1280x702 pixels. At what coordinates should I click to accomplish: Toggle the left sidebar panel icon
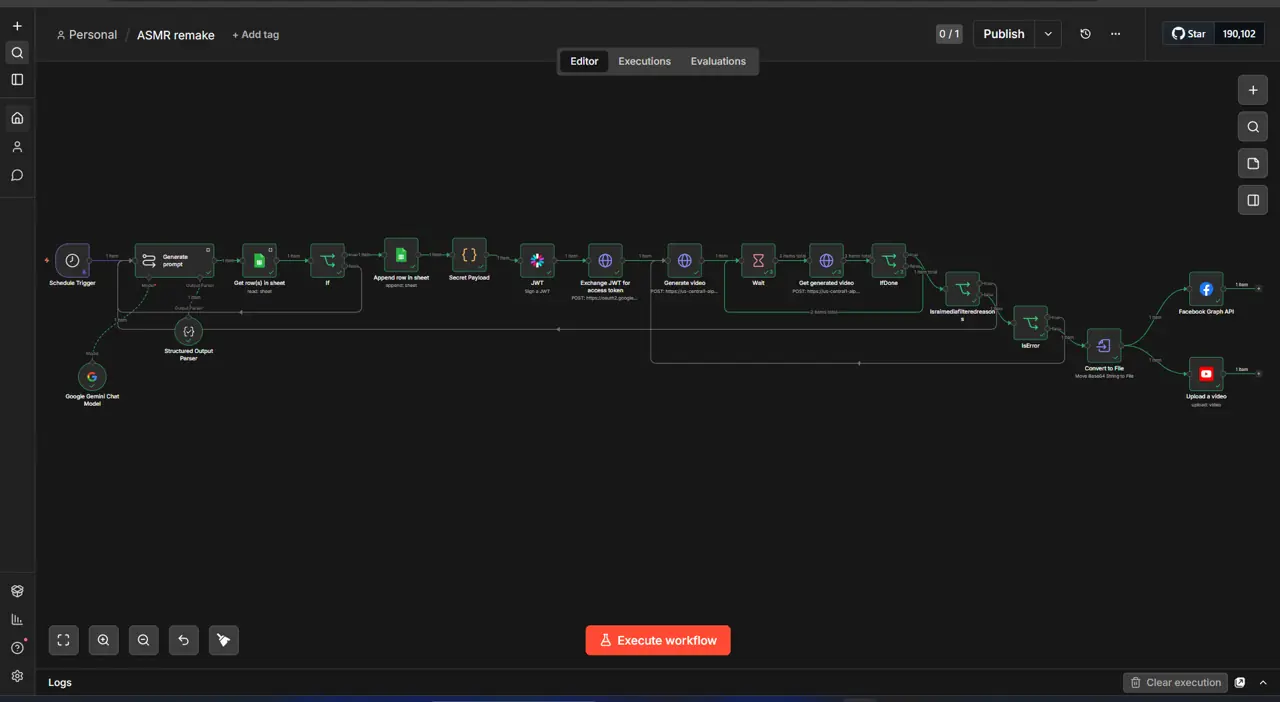[17, 79]
